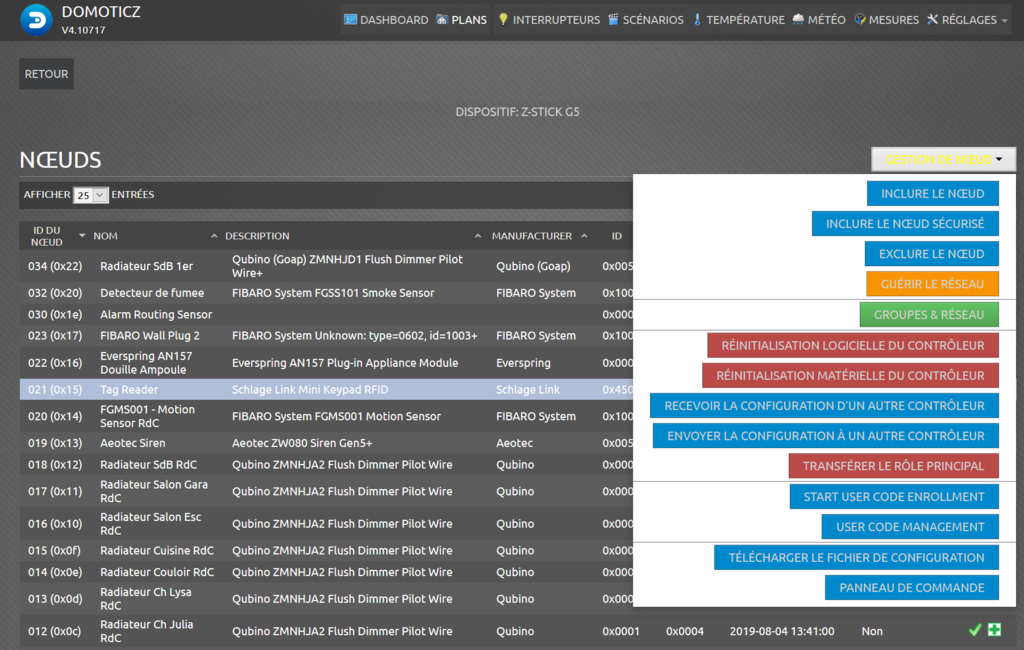The image size is (1024, 650).
Task: Open the Scénarios page
Action: (646, 20)
